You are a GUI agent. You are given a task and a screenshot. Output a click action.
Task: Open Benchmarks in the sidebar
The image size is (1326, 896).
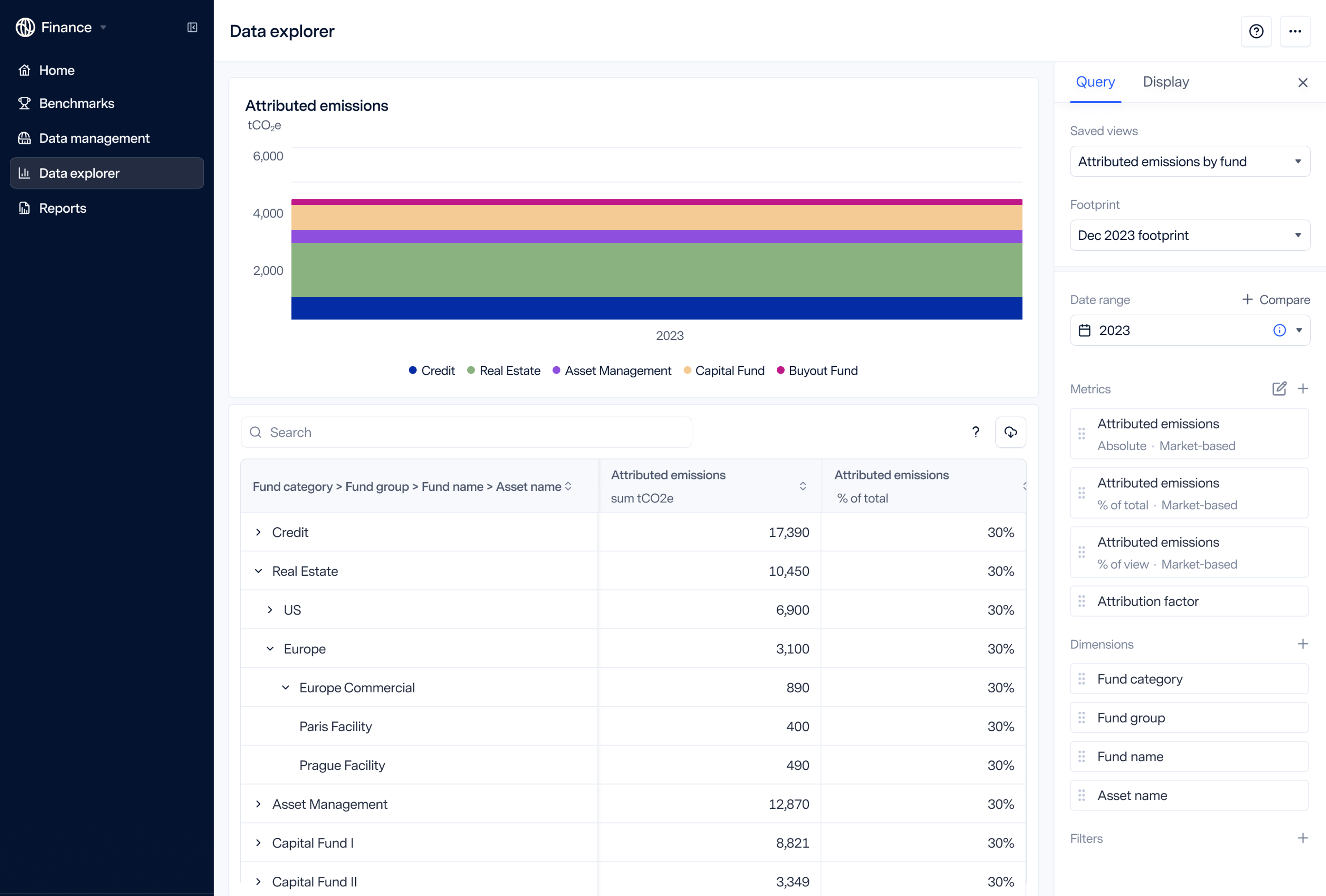[x=76, y=103]
